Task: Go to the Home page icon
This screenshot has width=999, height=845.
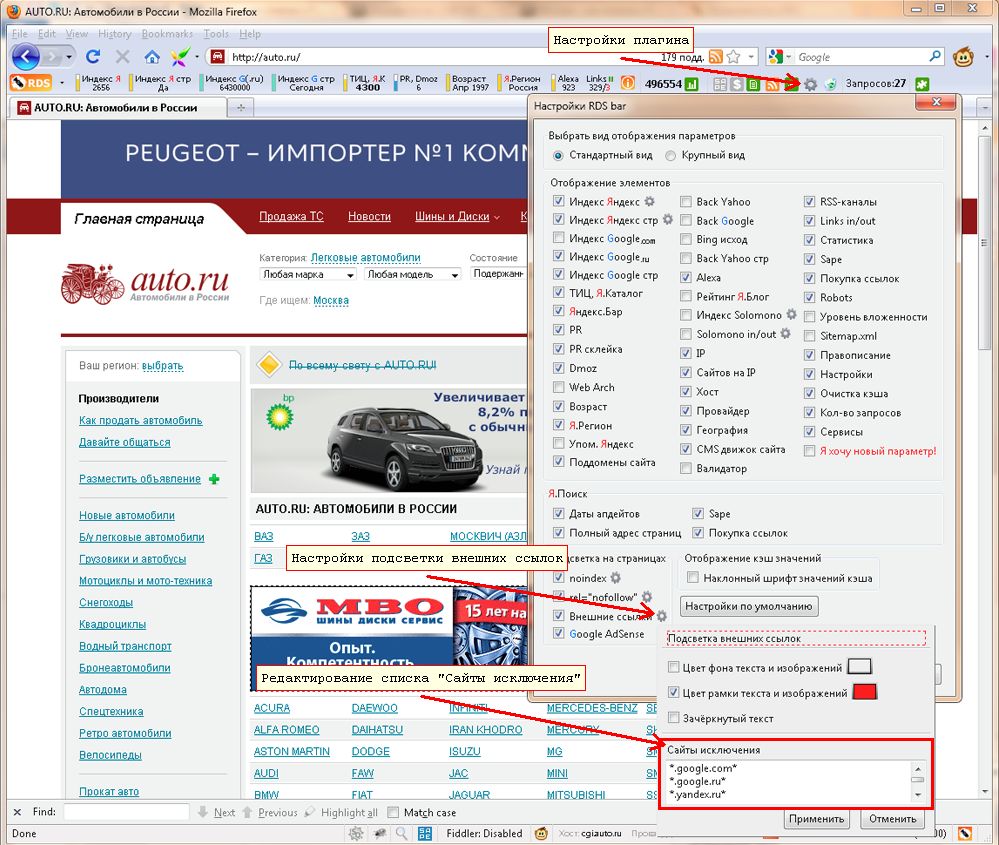Action: [152, 57]
